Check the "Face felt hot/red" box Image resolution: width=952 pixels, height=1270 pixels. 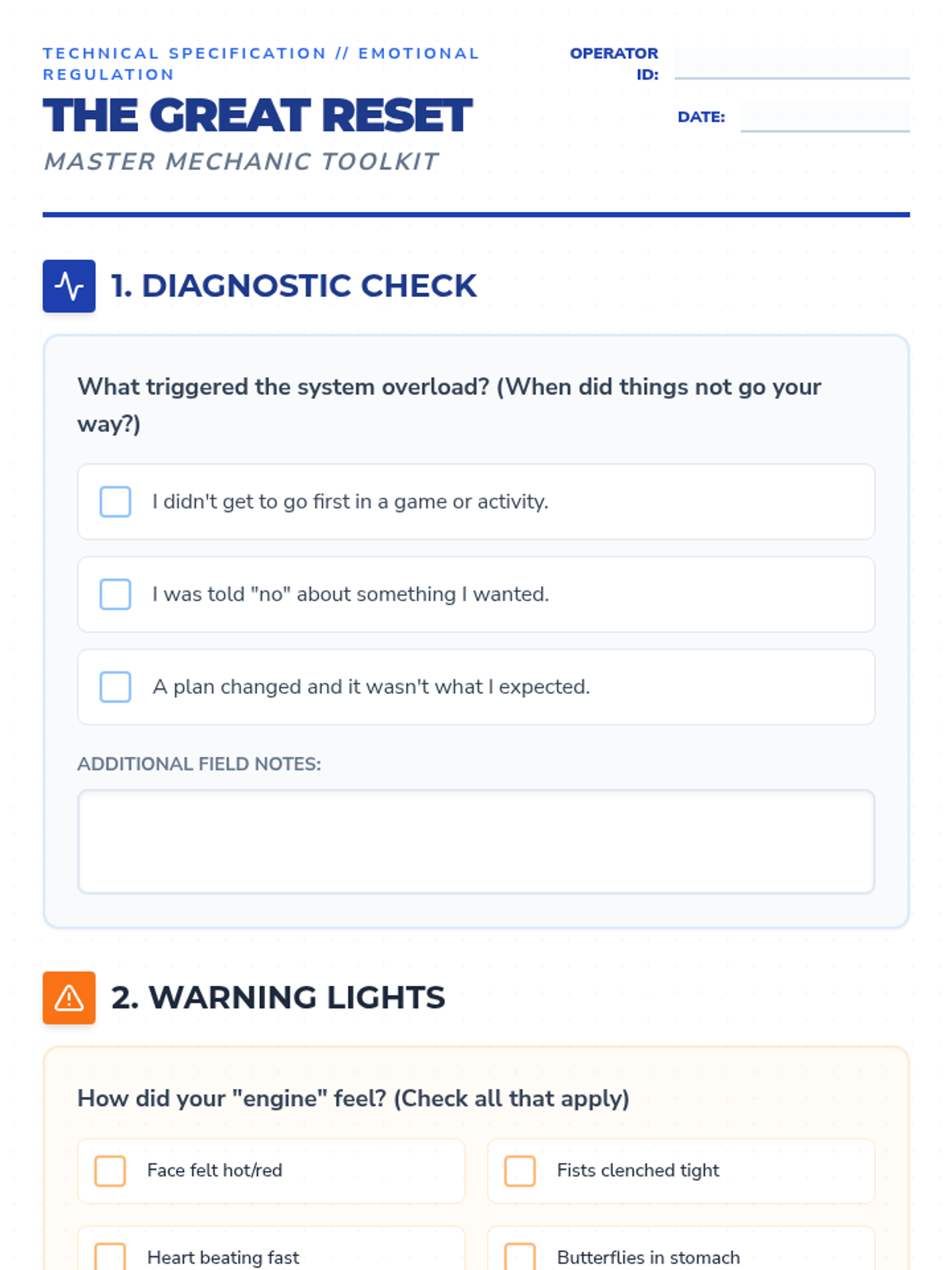click(110, 1171)
